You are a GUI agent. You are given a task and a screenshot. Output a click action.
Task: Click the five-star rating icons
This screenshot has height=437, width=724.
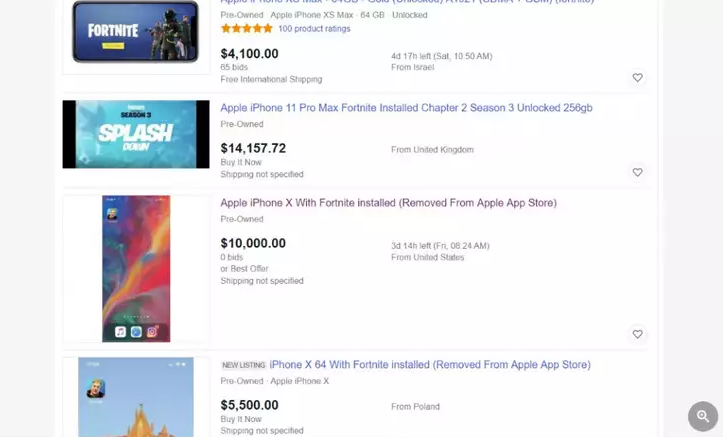(x=246, y=29)
